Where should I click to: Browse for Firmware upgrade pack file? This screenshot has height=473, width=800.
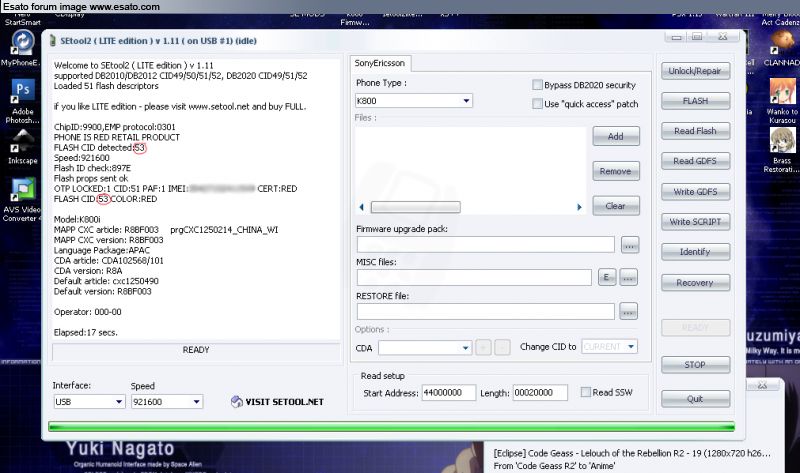pos(630,245)
